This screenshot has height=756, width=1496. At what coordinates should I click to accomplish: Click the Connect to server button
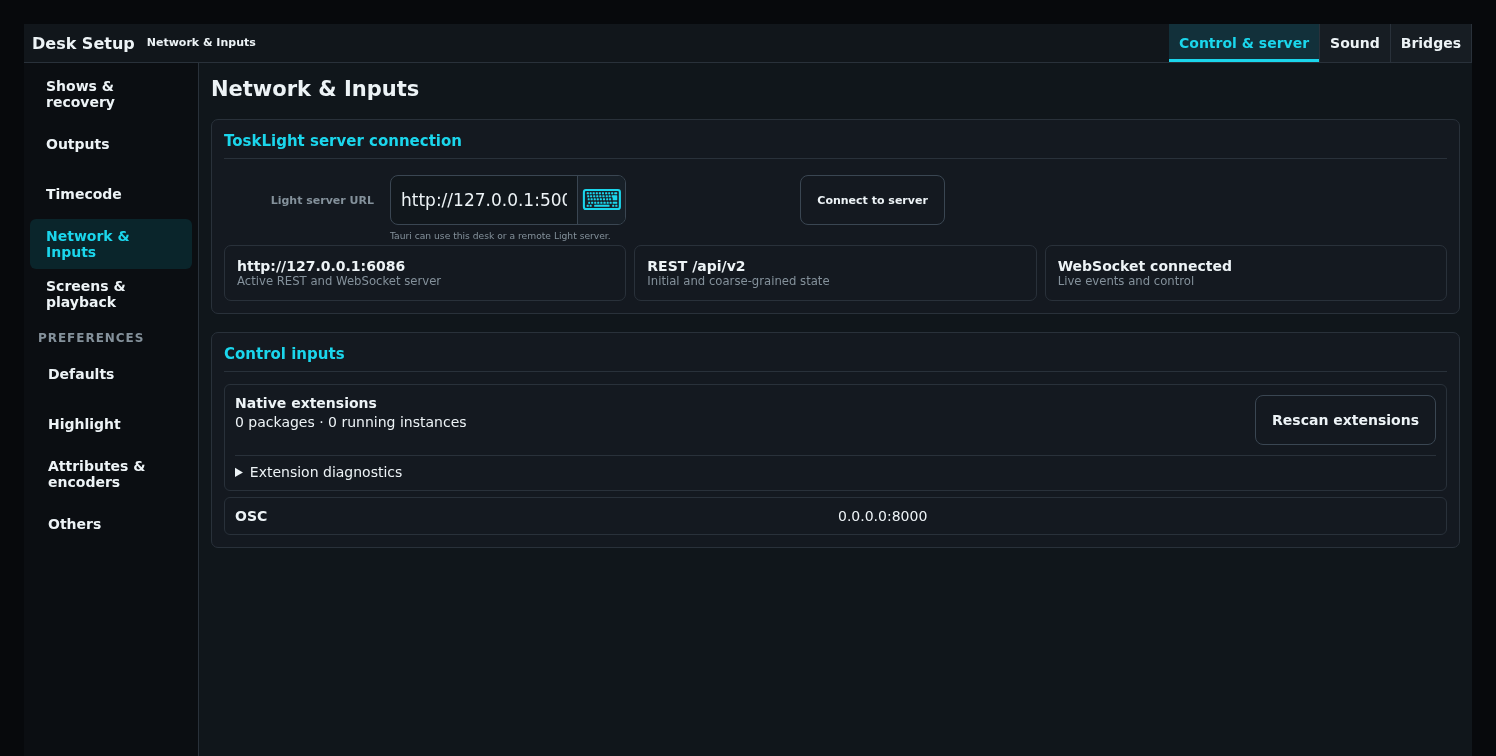[872, 200]
